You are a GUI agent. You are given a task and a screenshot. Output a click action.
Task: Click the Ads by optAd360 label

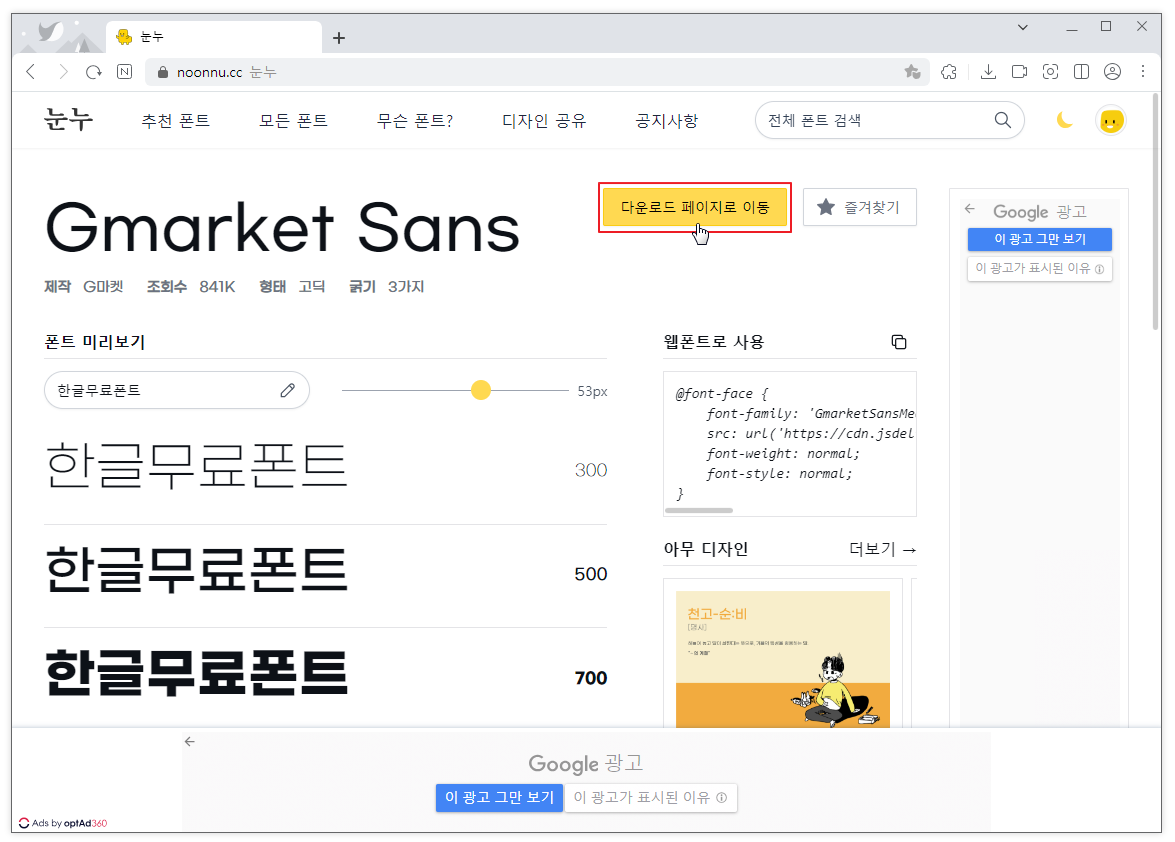[63, 823]
